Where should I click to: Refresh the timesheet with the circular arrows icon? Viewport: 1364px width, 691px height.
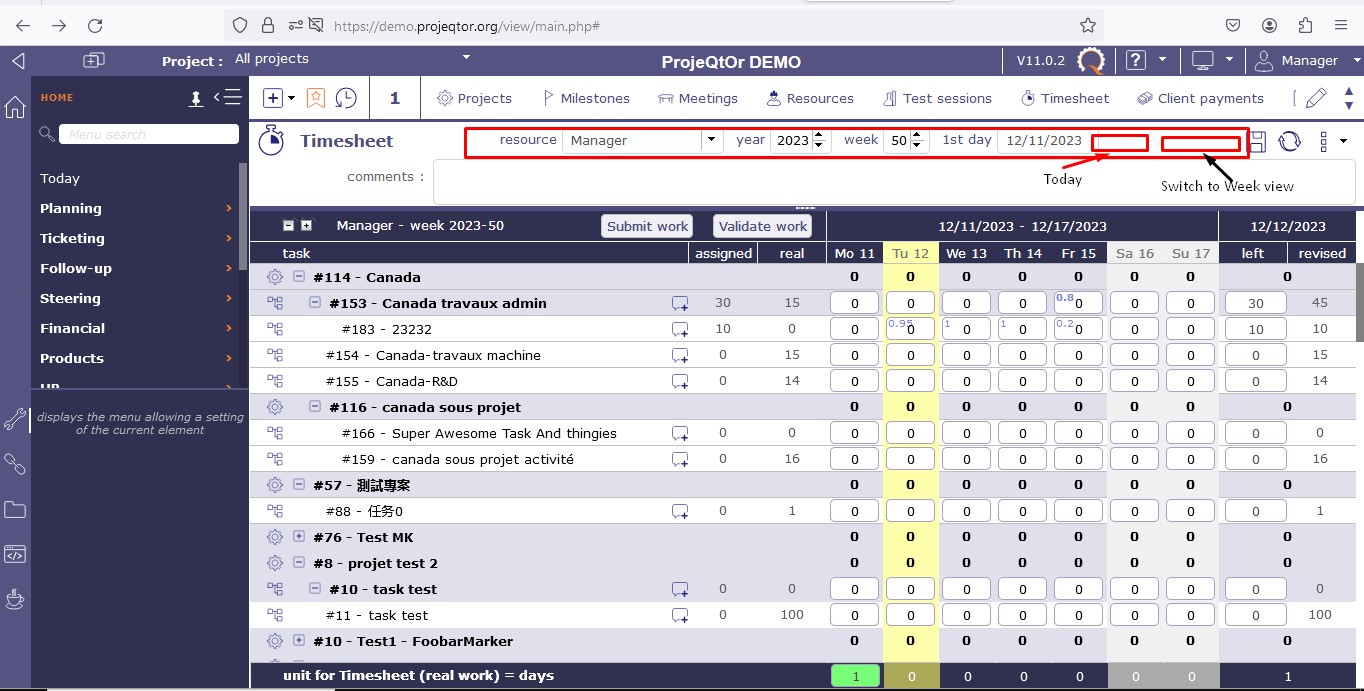1290,141
